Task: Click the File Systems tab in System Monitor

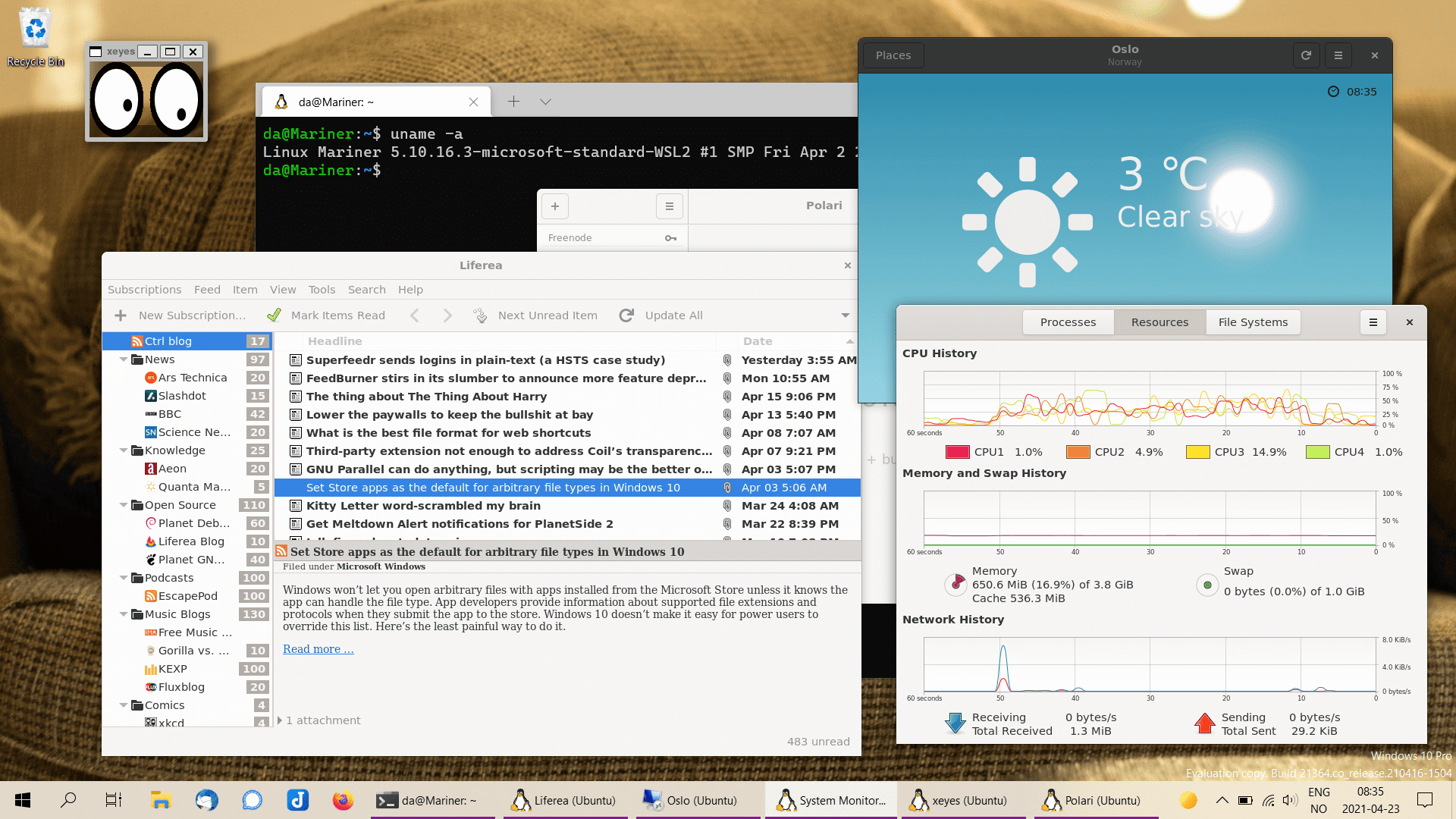Action: tap(1253, 322)
